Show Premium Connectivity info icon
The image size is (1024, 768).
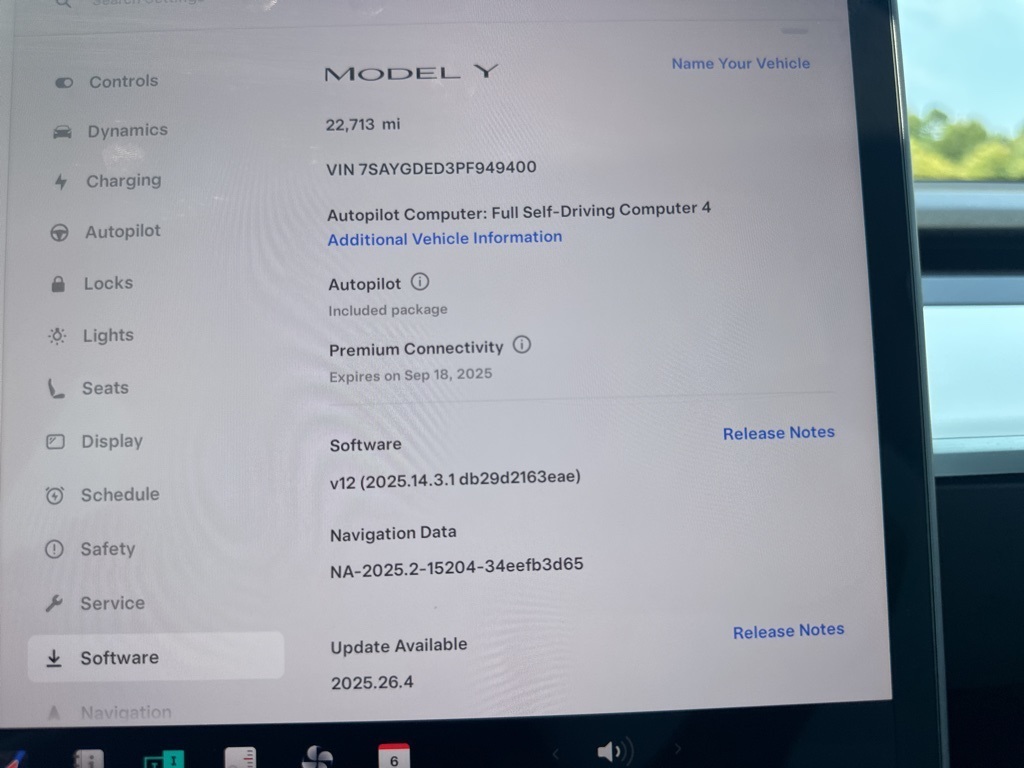click(x=522, y=345)
